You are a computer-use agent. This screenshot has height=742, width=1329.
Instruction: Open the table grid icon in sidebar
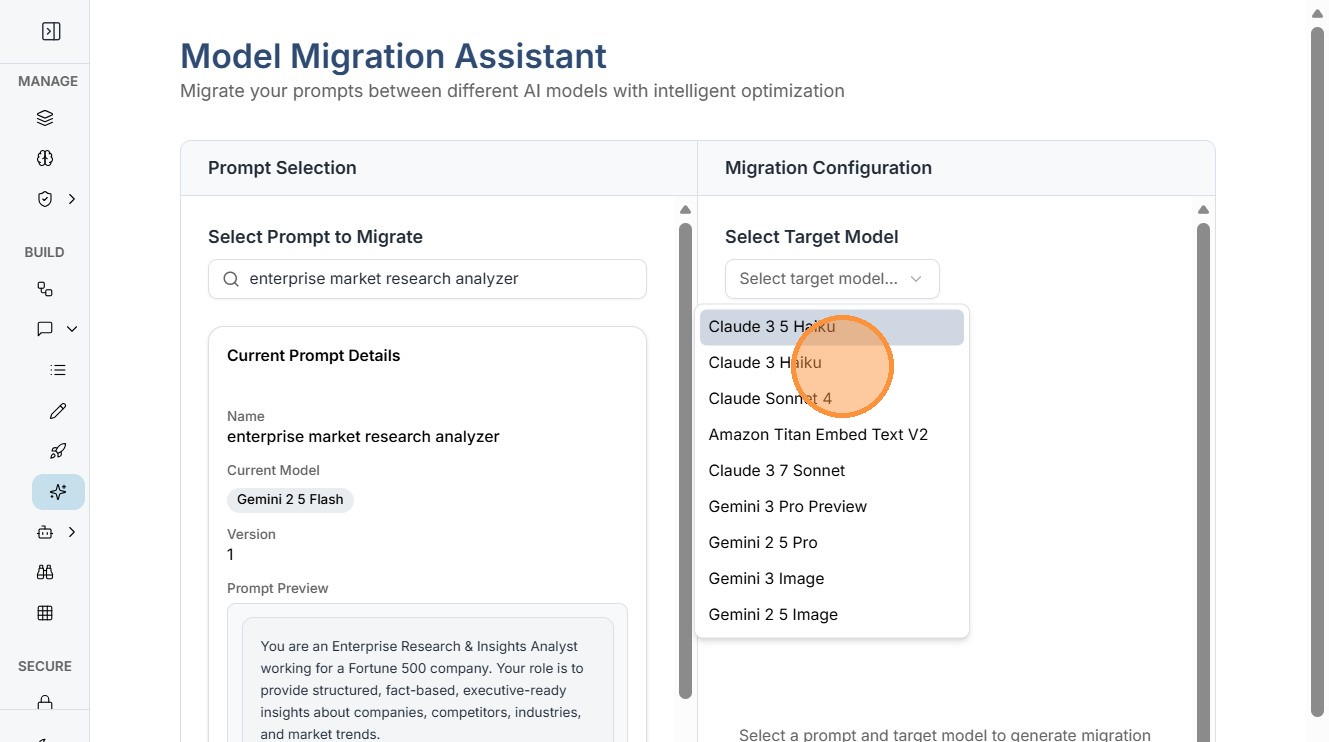click(x=45, y=613)
